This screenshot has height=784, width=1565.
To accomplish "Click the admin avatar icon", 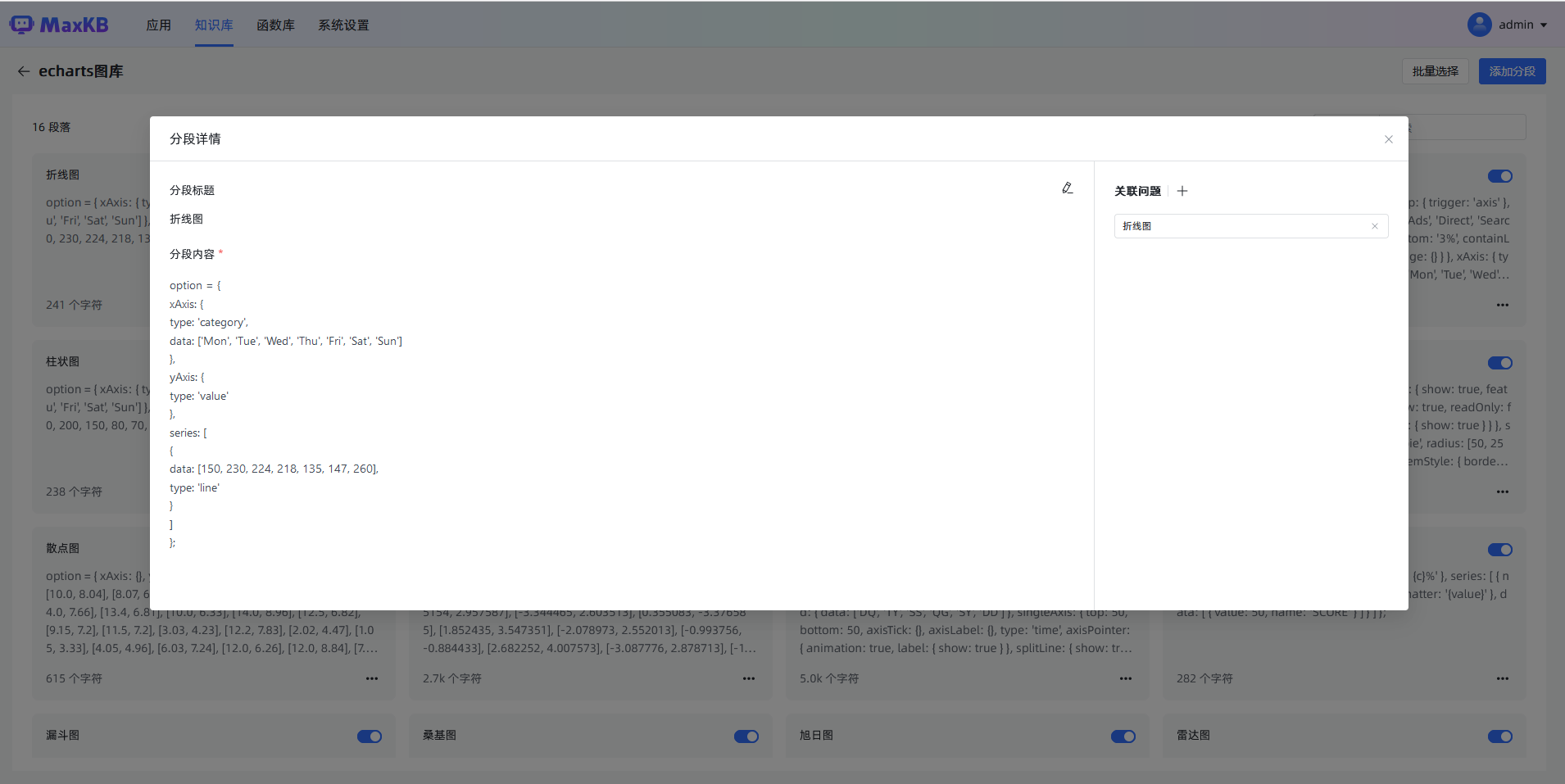I will 1480,25.
